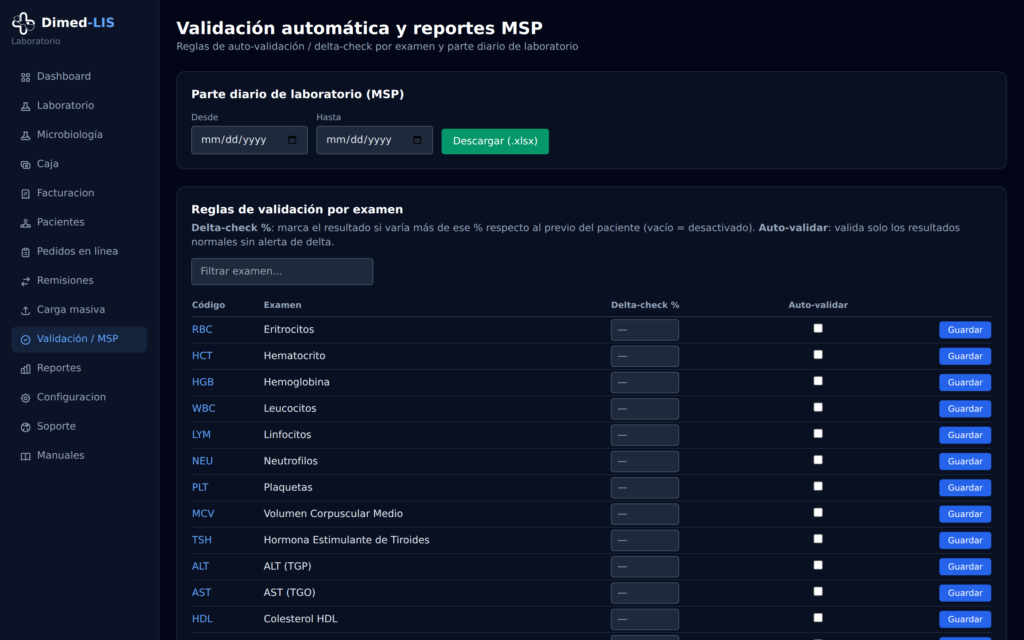The image size is (1024, 640).
Task: Click the Laboratorio flask icon
Action: point(25,106)
